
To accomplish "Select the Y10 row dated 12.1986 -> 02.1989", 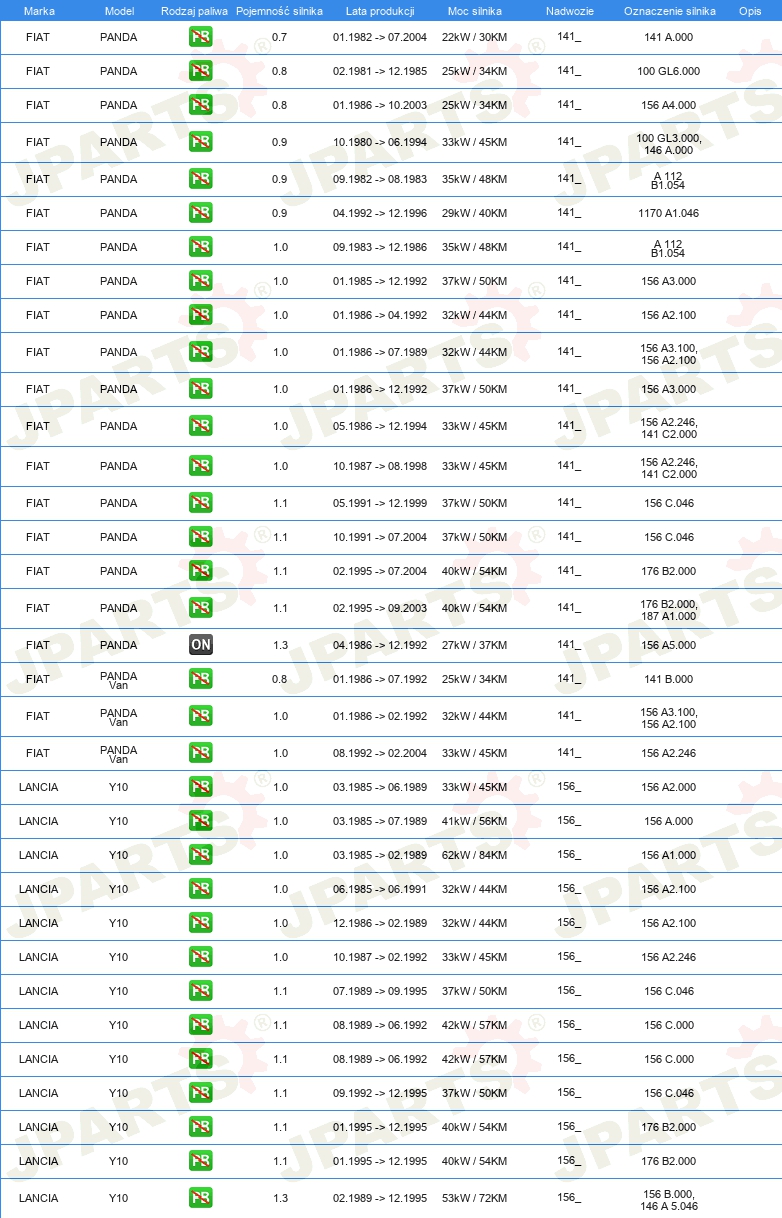I will point(391,923).
